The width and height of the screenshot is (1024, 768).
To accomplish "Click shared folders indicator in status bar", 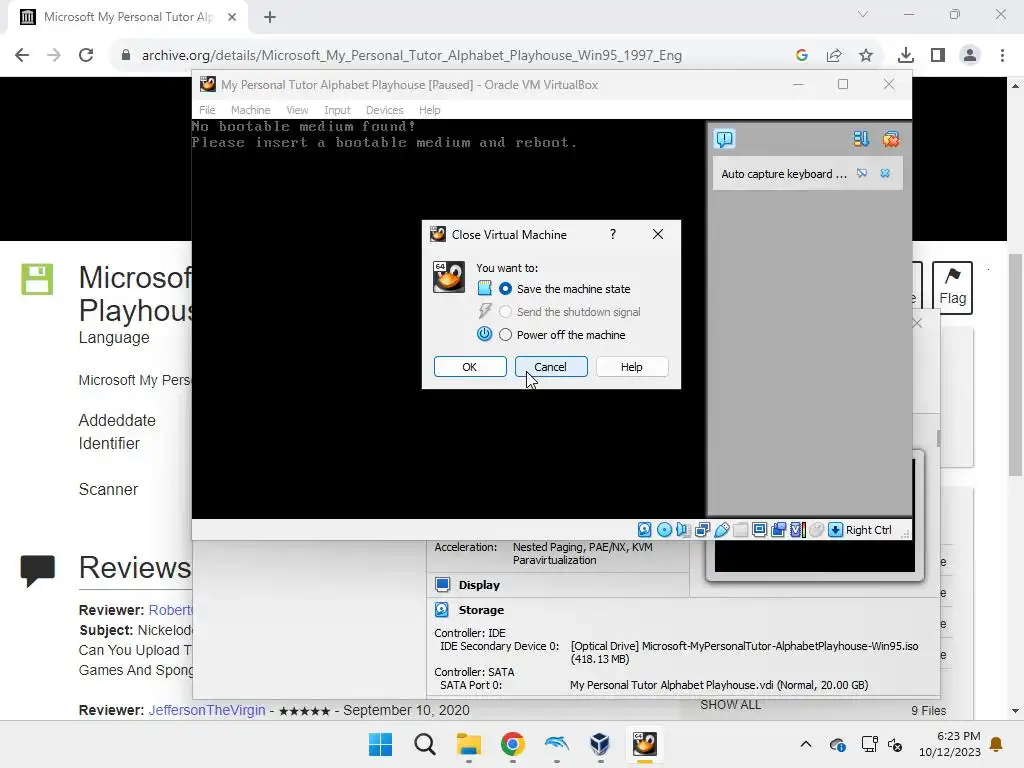I will (x=740, y=530).
